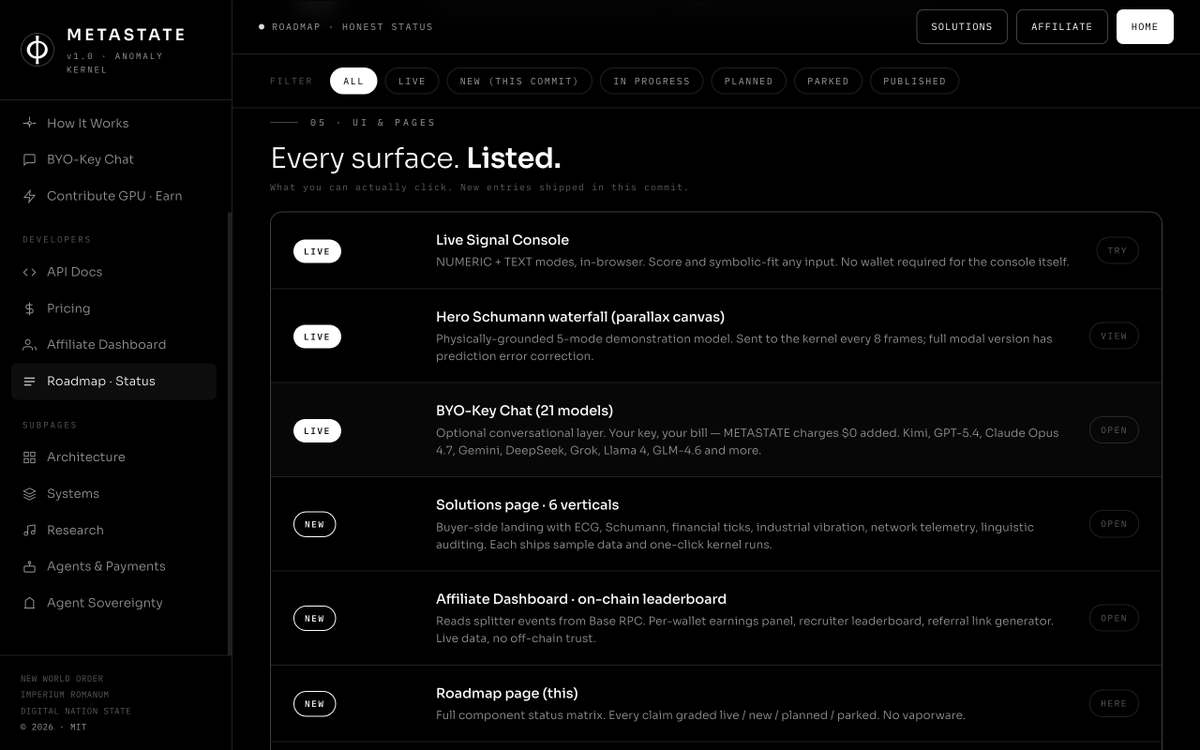Image resolution: width=1200 pixels, height=750 pixels.
Task: Click the Agents & Payments lock icon
Action: pos(29,566)
